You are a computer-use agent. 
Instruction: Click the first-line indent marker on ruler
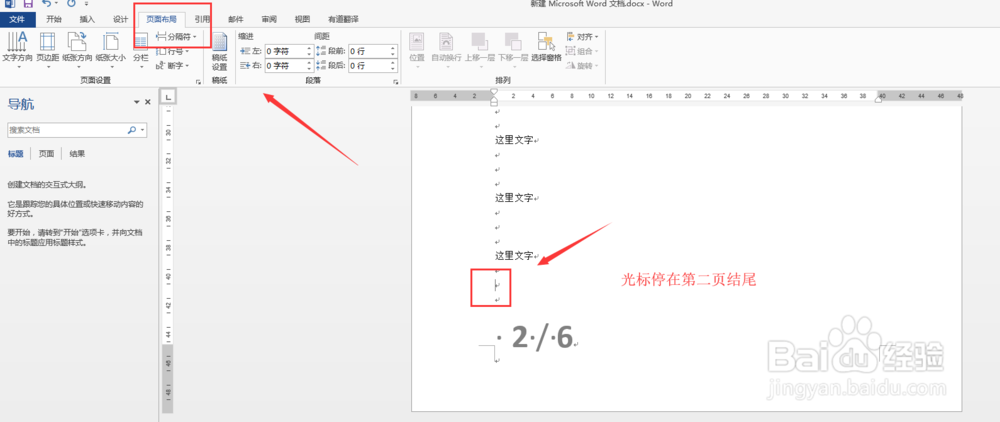[x=493, y=92]
